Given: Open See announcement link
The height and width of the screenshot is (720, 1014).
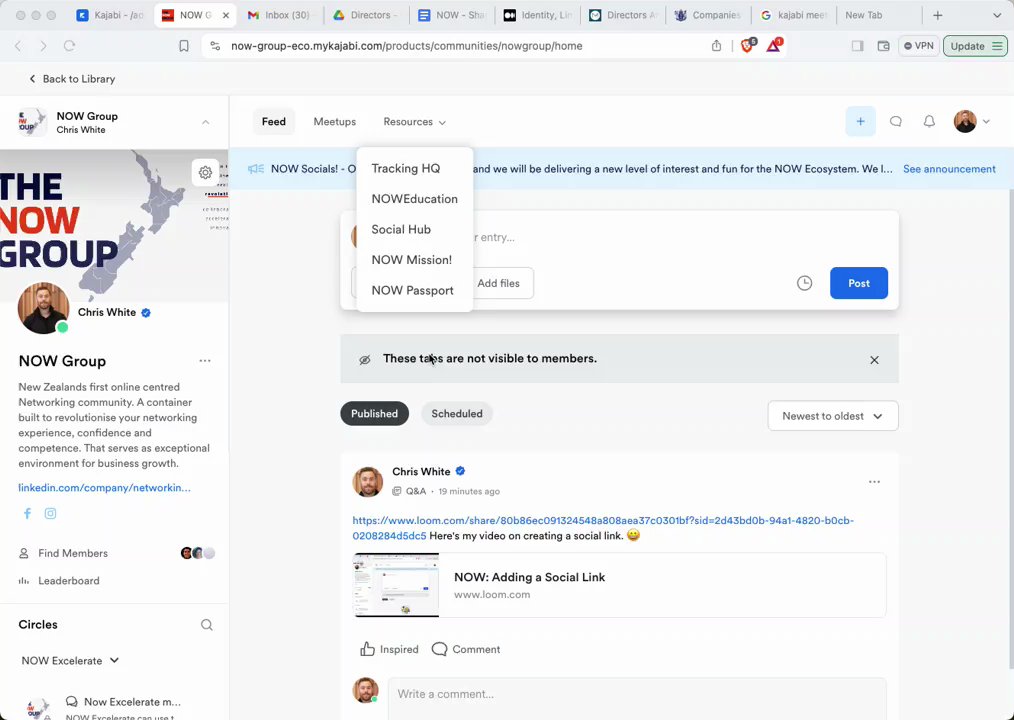Looking at the screenshot, I should (x=949, y=169).
